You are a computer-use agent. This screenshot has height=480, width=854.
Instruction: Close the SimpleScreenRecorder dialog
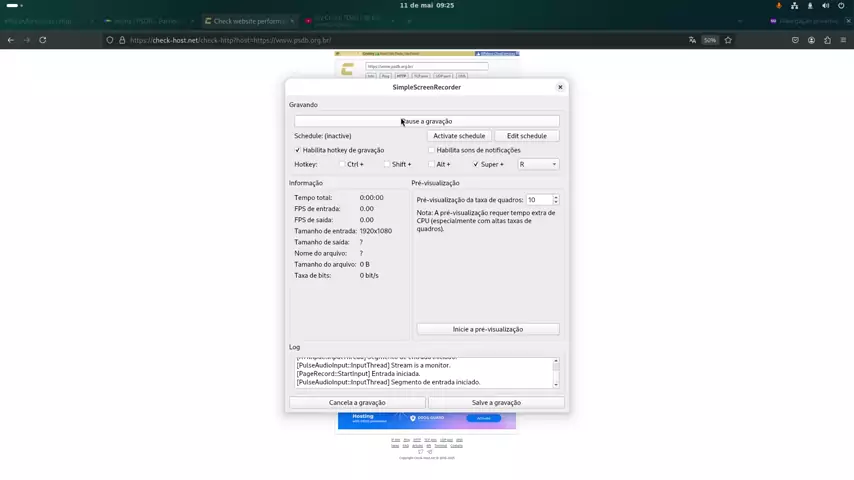560,87
